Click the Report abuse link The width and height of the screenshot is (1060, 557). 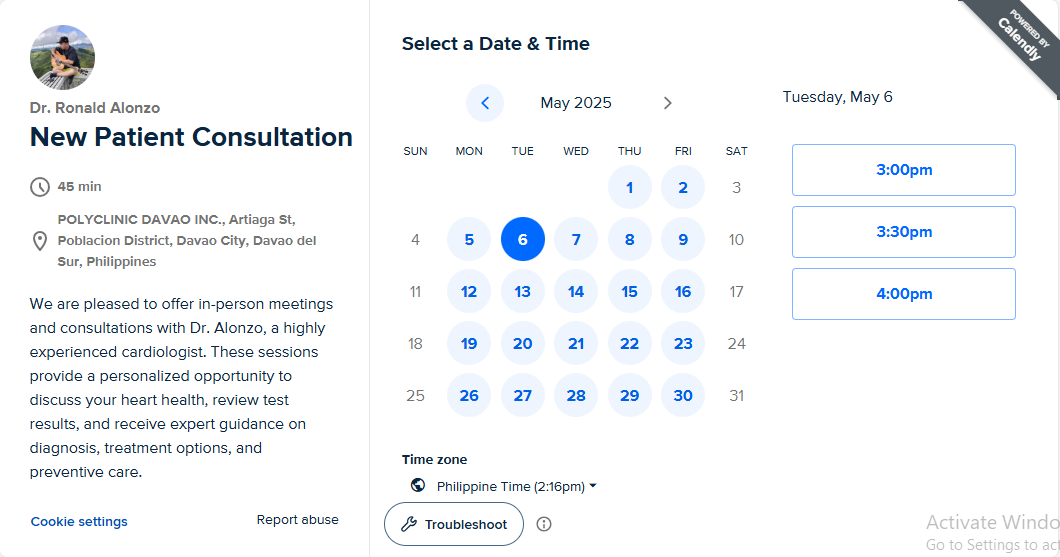(x=297, y=520)
